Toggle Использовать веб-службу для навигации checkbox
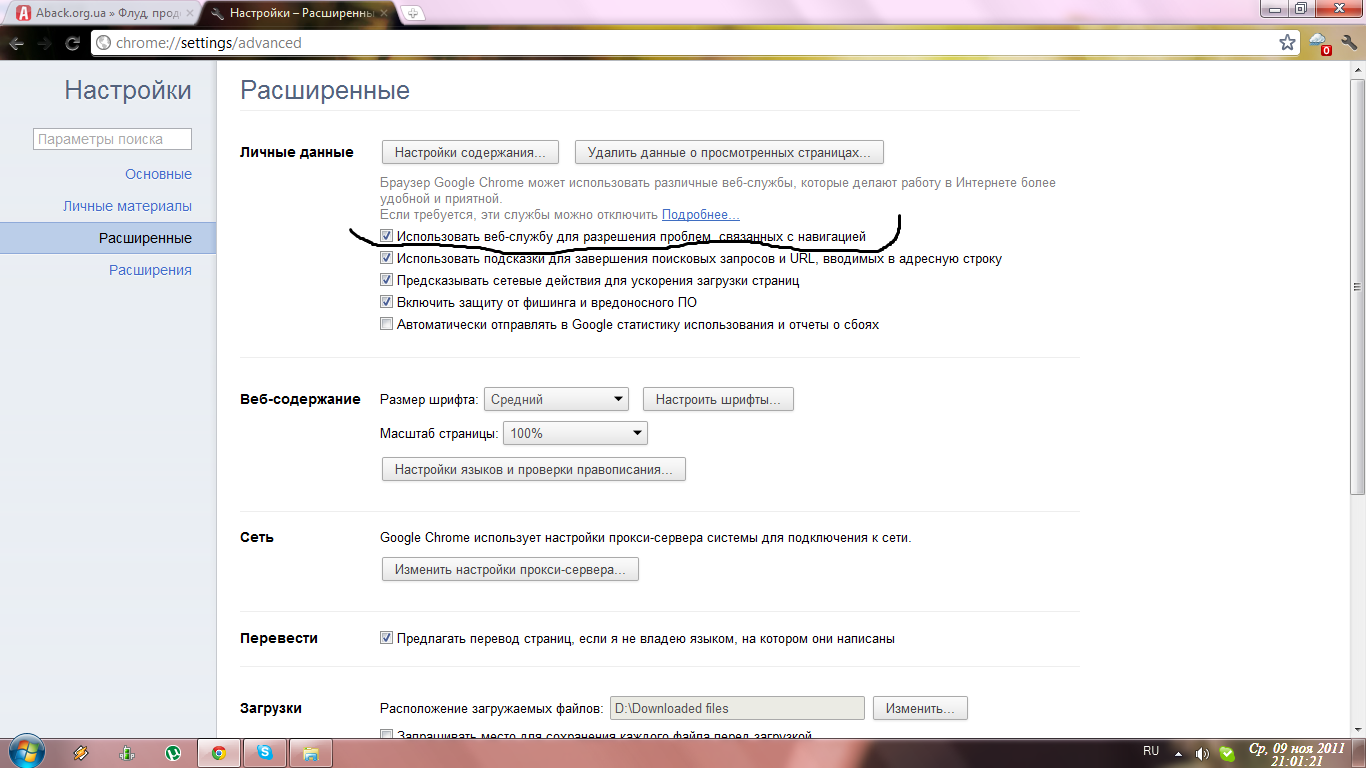The width and height of the screenshot is (1366, 768). [x=387, y=237]
